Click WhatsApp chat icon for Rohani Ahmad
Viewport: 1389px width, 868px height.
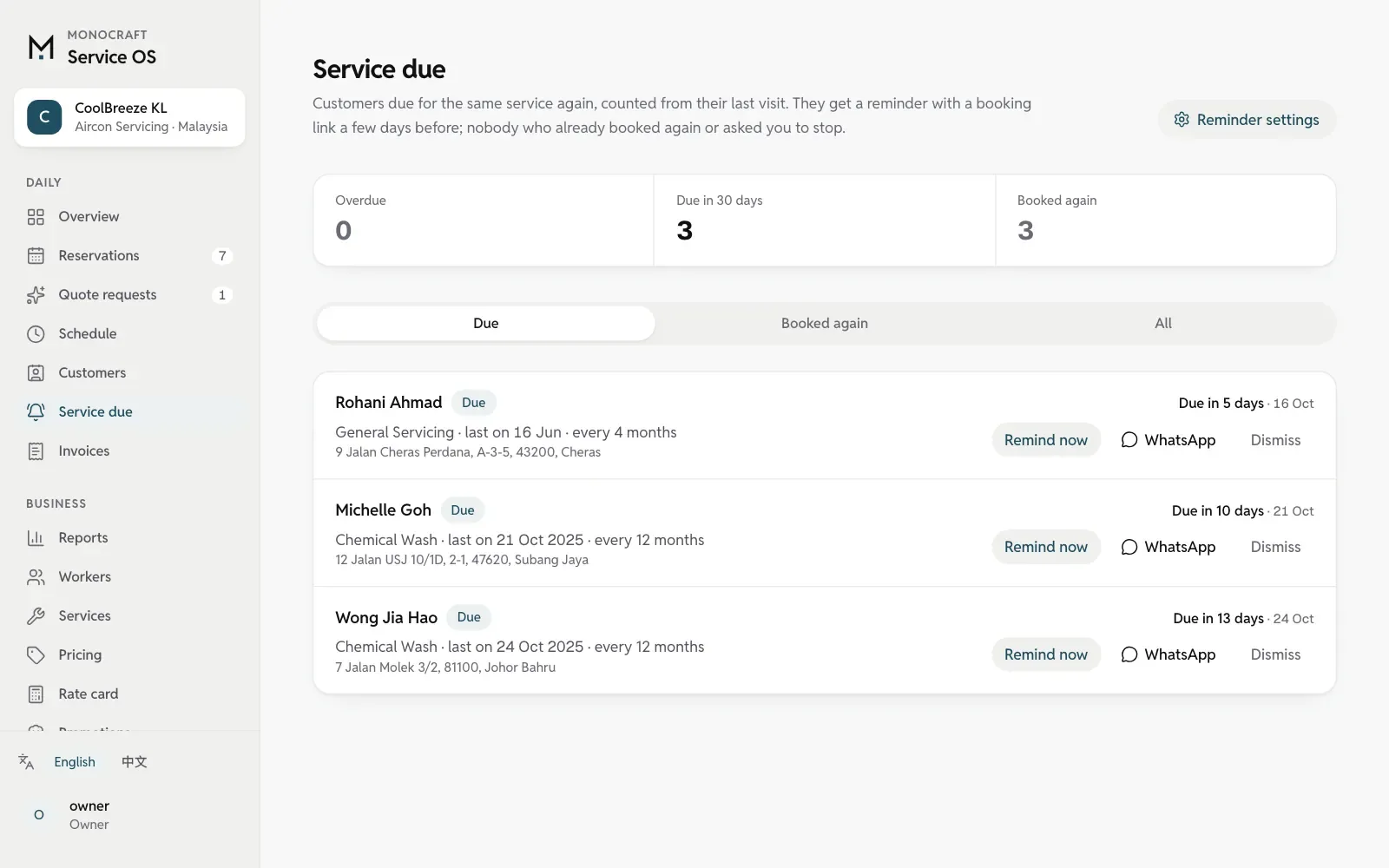[1129, 440]
